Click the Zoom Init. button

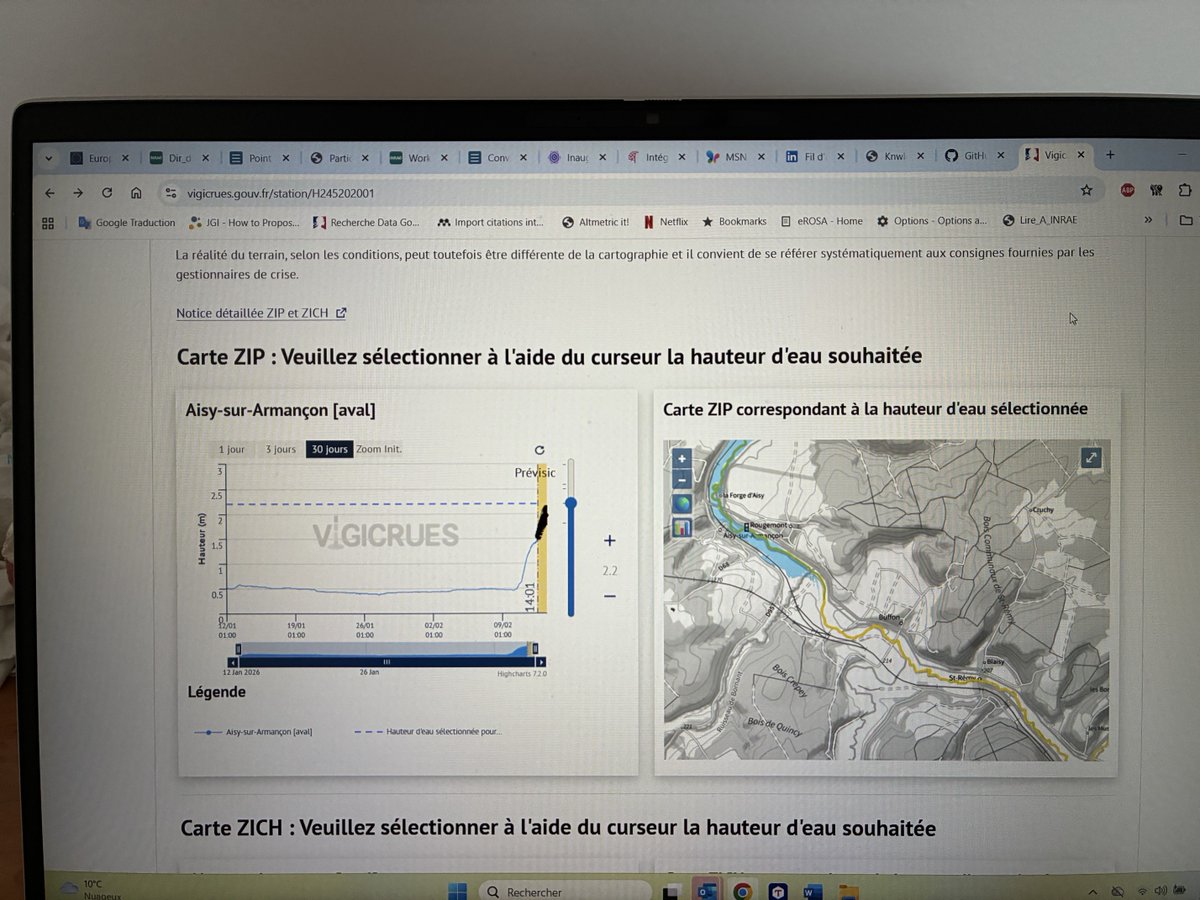[x=379, y=449]
